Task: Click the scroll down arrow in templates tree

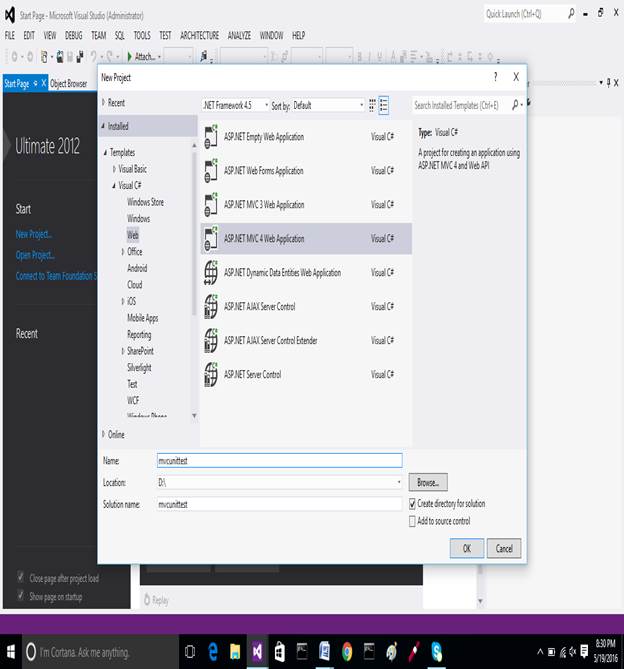Action: 194,416
